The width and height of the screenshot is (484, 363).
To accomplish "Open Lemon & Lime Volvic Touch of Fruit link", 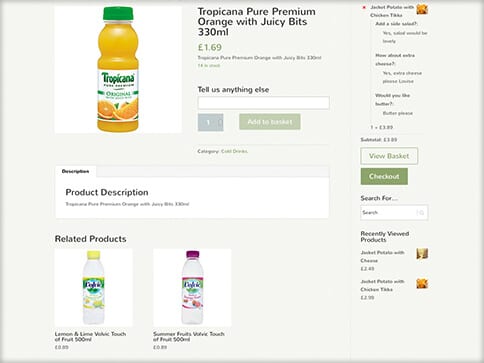I will click(x=90, y=337).
